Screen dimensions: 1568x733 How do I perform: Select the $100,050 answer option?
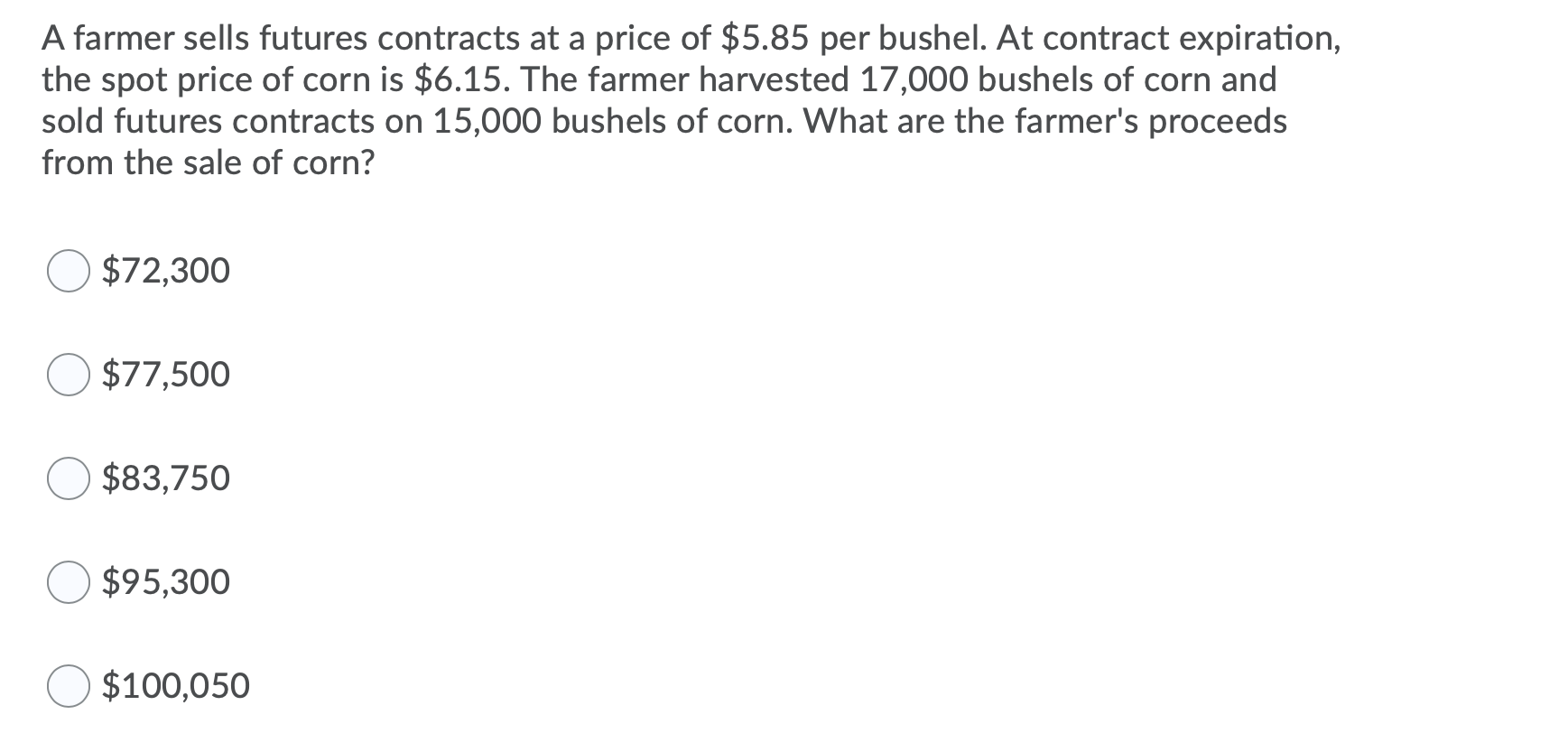point(69,685)
